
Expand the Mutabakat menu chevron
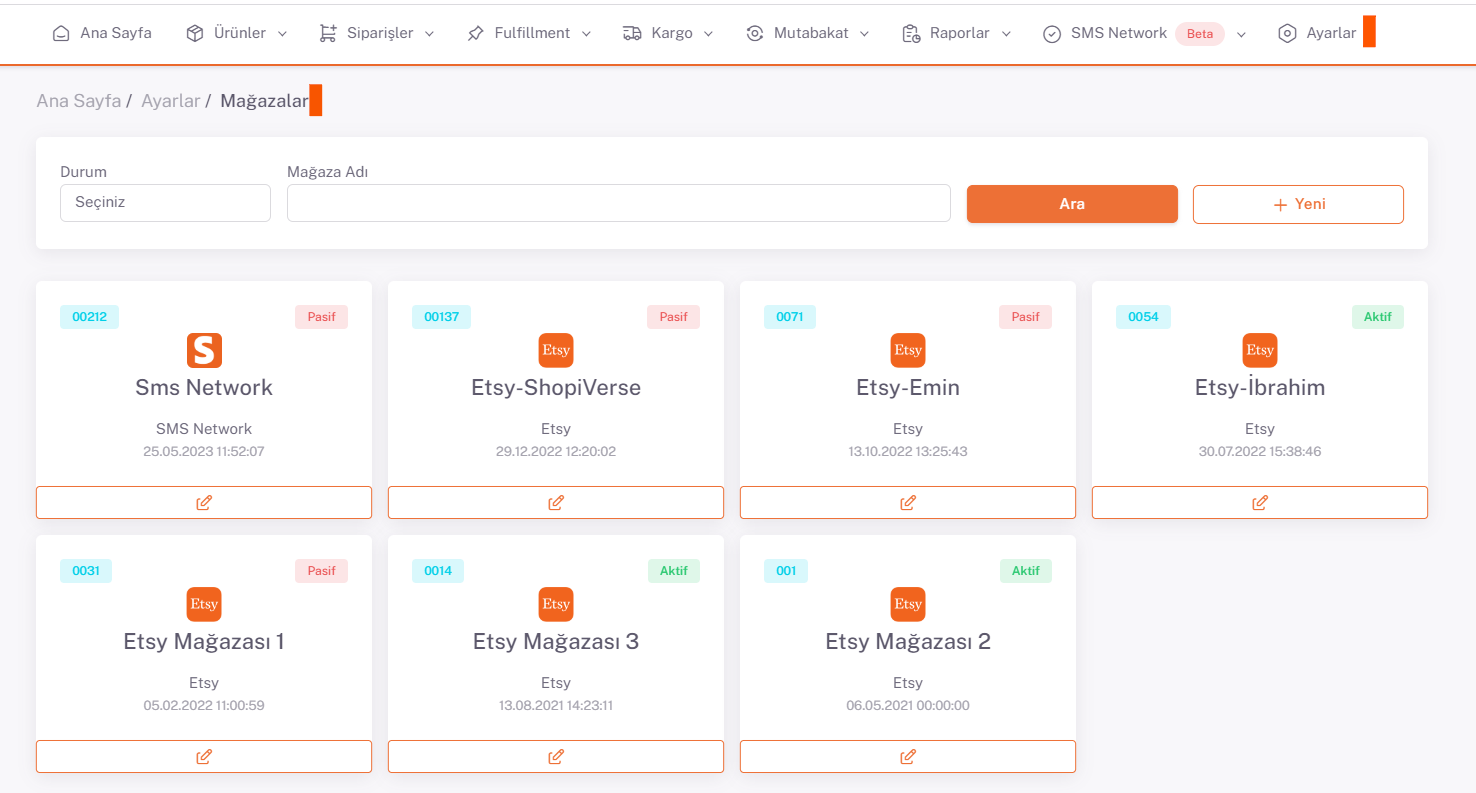864,34
